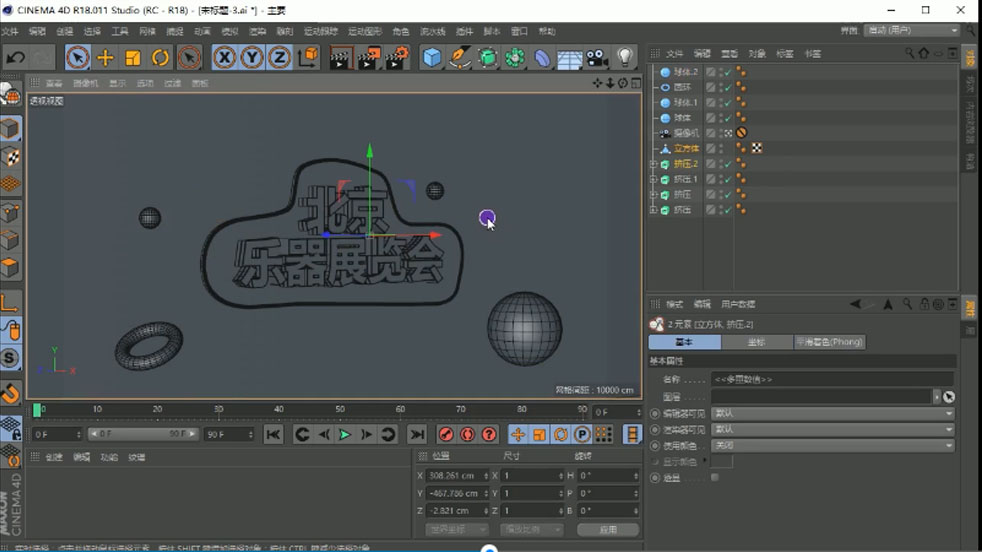Select the Live Selection tool
The height and width of the screenshot is (552, 982).
pos(78,58)
